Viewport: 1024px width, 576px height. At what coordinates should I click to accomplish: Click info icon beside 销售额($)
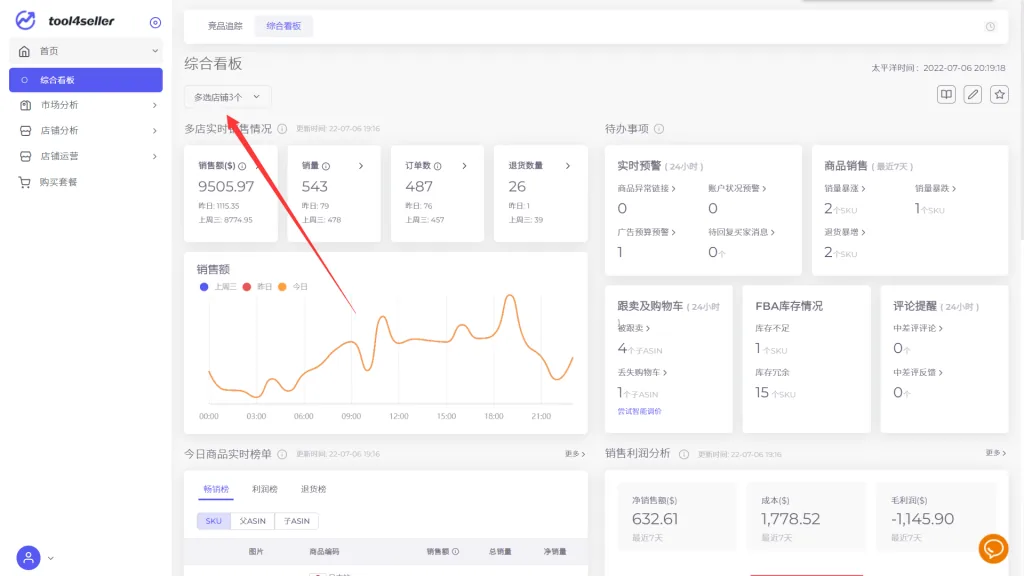coord(242,166)
